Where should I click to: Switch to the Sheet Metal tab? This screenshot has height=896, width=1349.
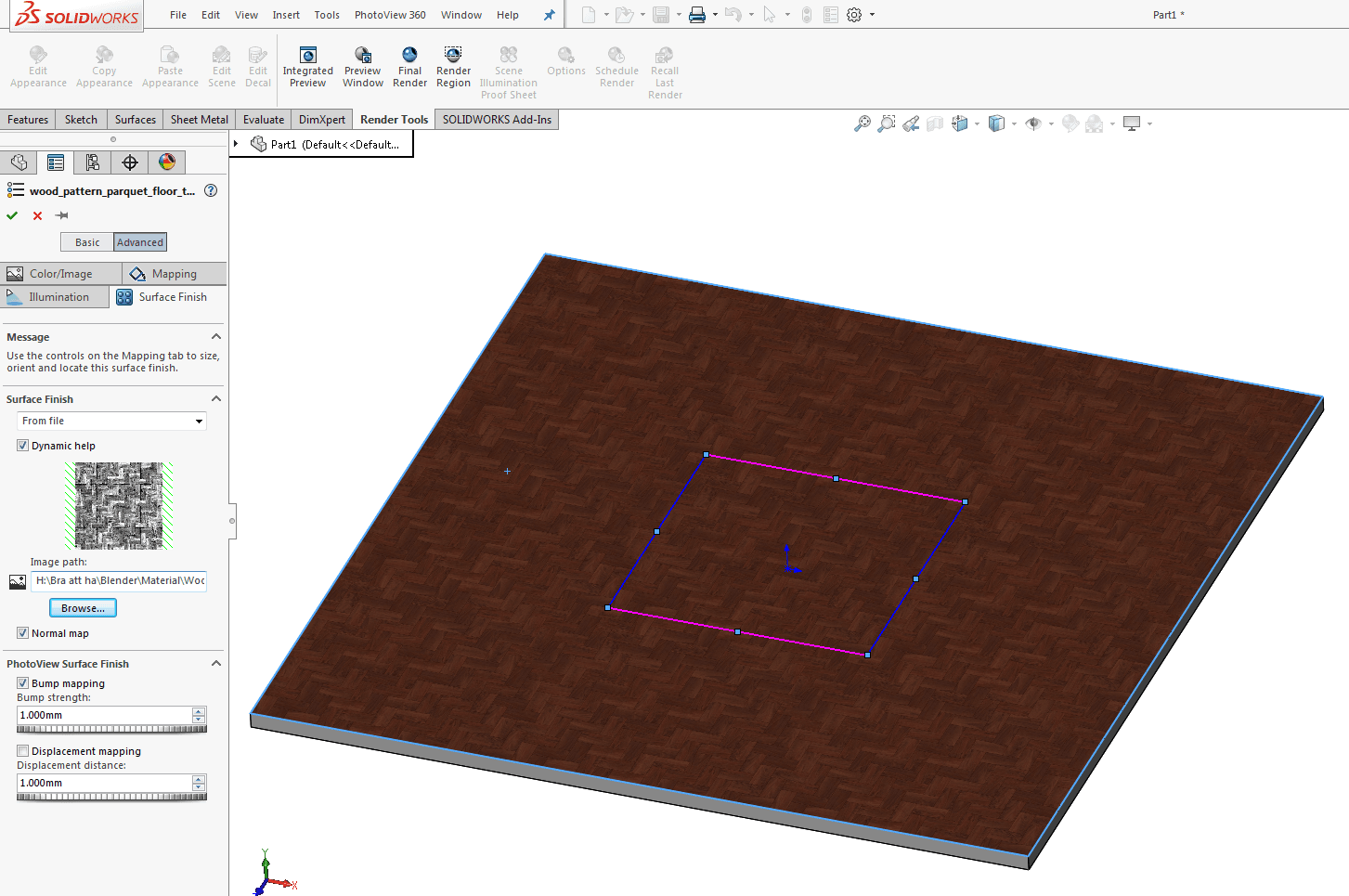click(x=199, y=120)
